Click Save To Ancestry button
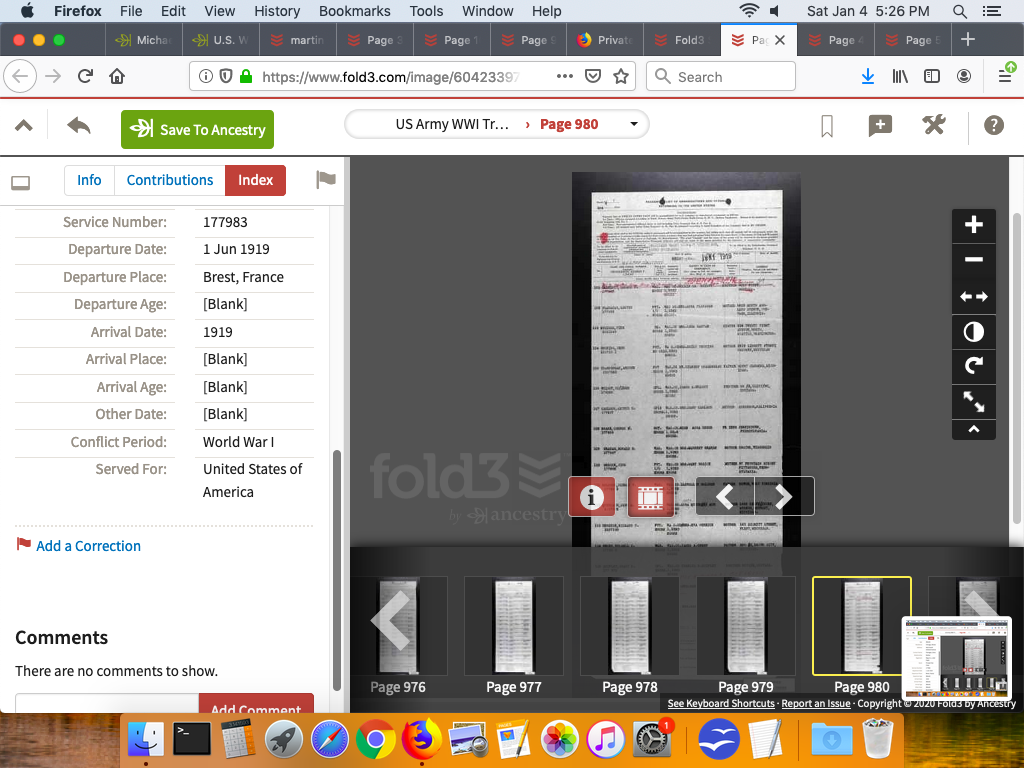 tap(197, 129)
